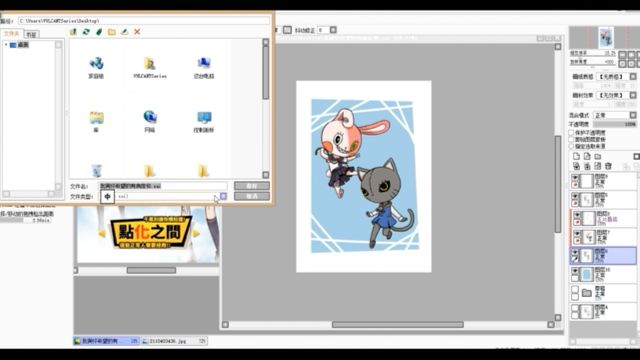Switch to the first document tab in view selector

pos(106,341)
